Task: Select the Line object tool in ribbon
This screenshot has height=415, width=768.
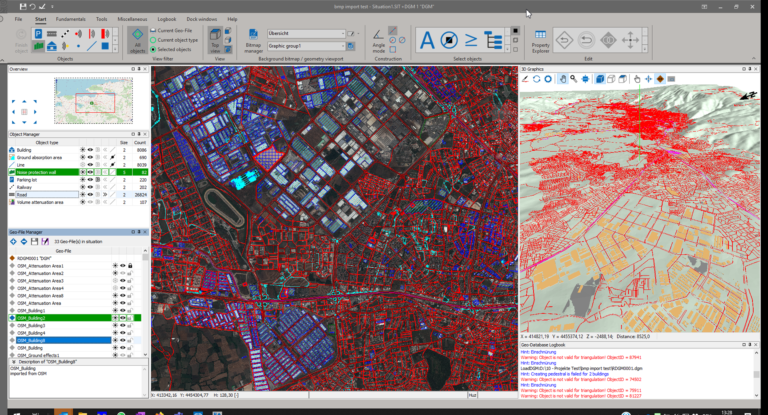Action: coord(92,46)
